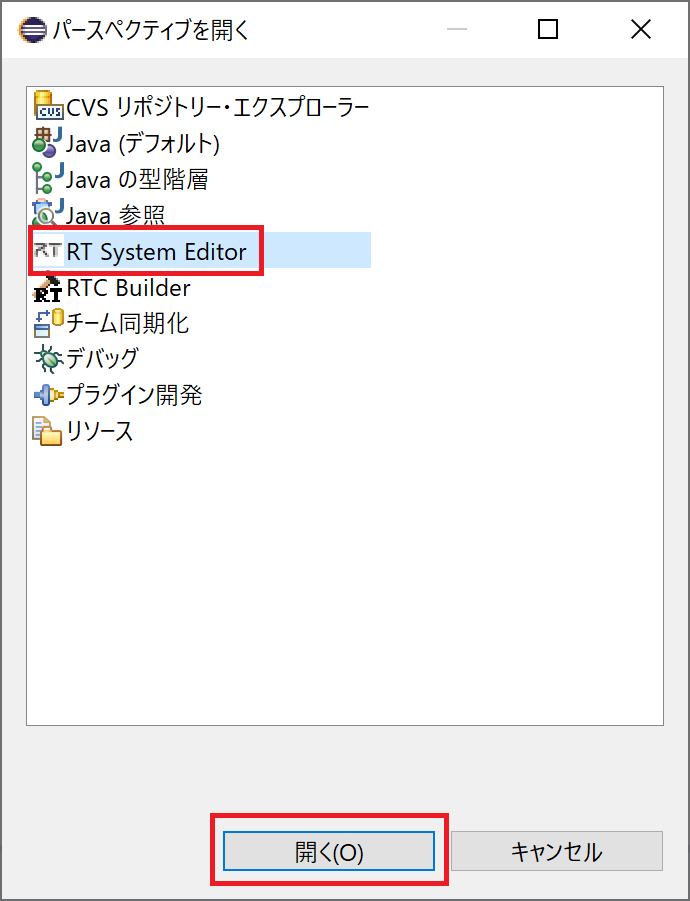Viewport: 690px width, 901px height.
Task: Click the Java (デフォルト) perspective icon
Action: tap(48, 143)
